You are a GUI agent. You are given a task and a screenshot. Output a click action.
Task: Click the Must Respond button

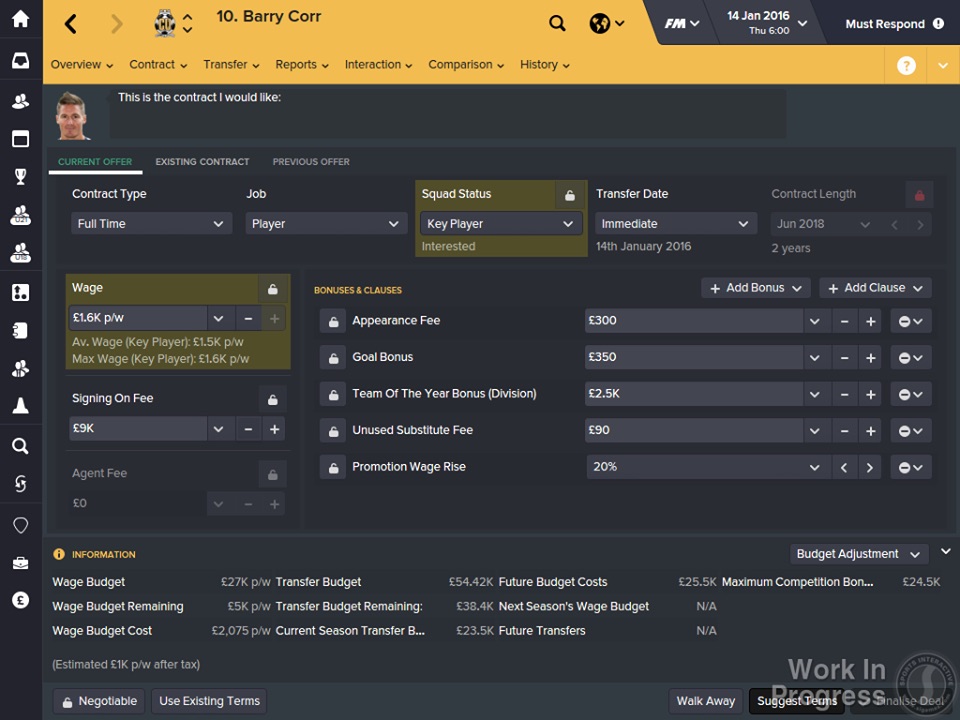(894, 24)
